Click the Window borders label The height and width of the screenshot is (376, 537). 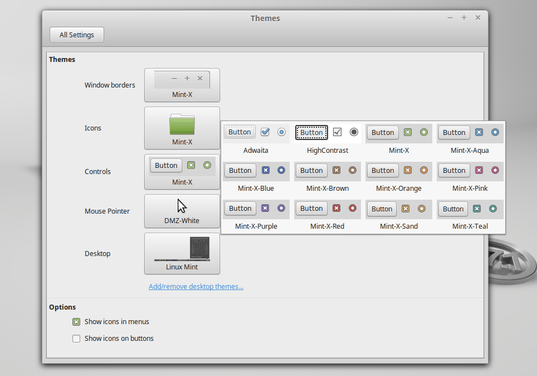pos(110,85)
